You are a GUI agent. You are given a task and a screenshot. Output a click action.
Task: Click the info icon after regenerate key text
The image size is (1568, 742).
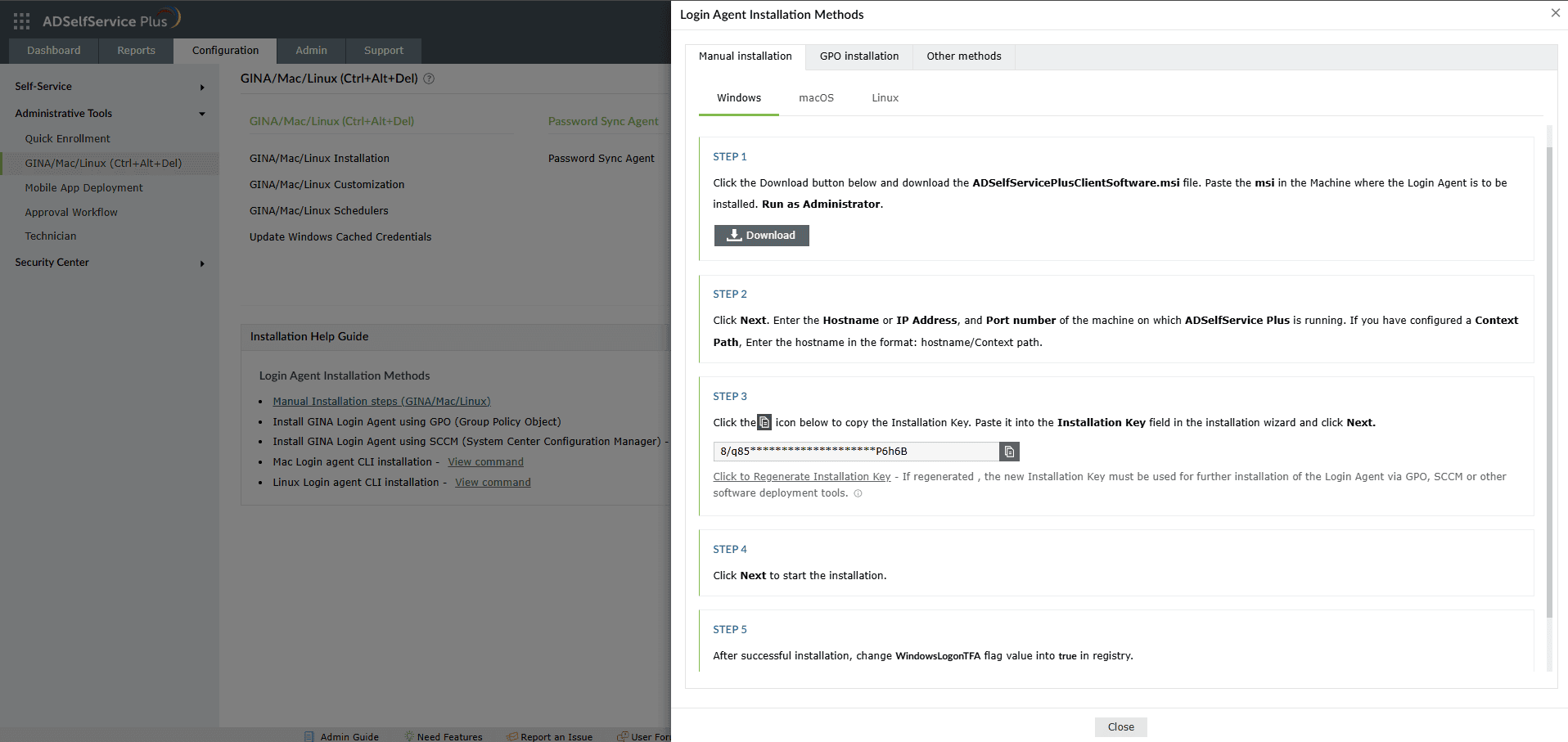(858, 493)
